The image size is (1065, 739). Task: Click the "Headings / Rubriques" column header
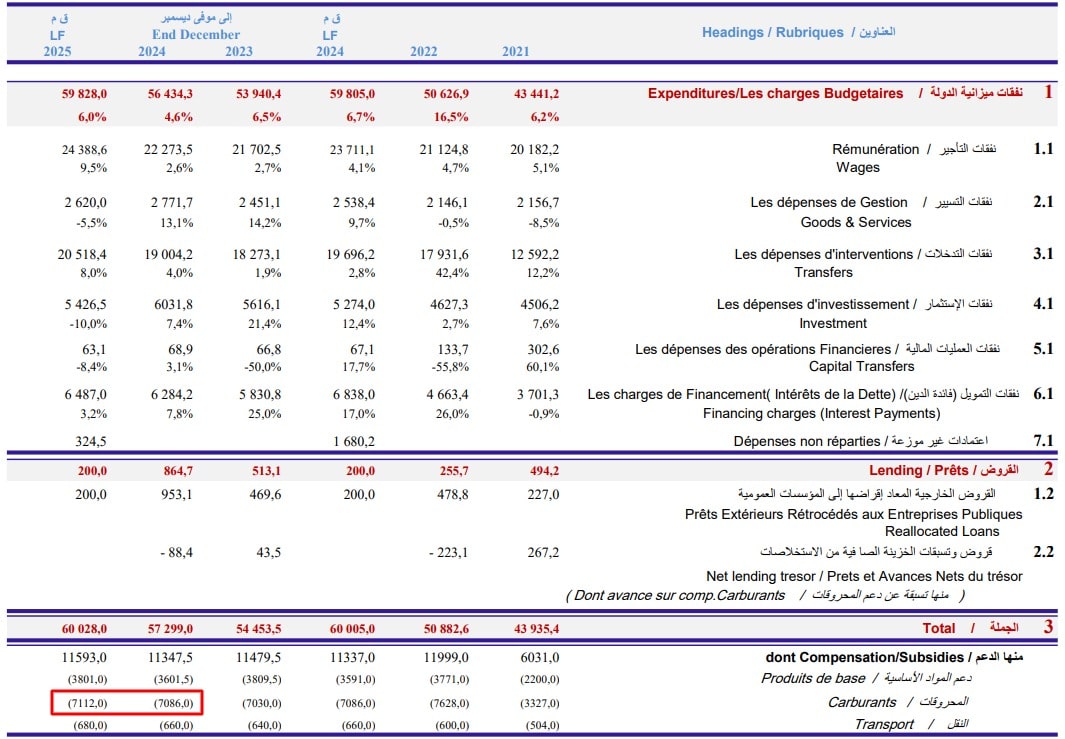(x=772, y=32)
